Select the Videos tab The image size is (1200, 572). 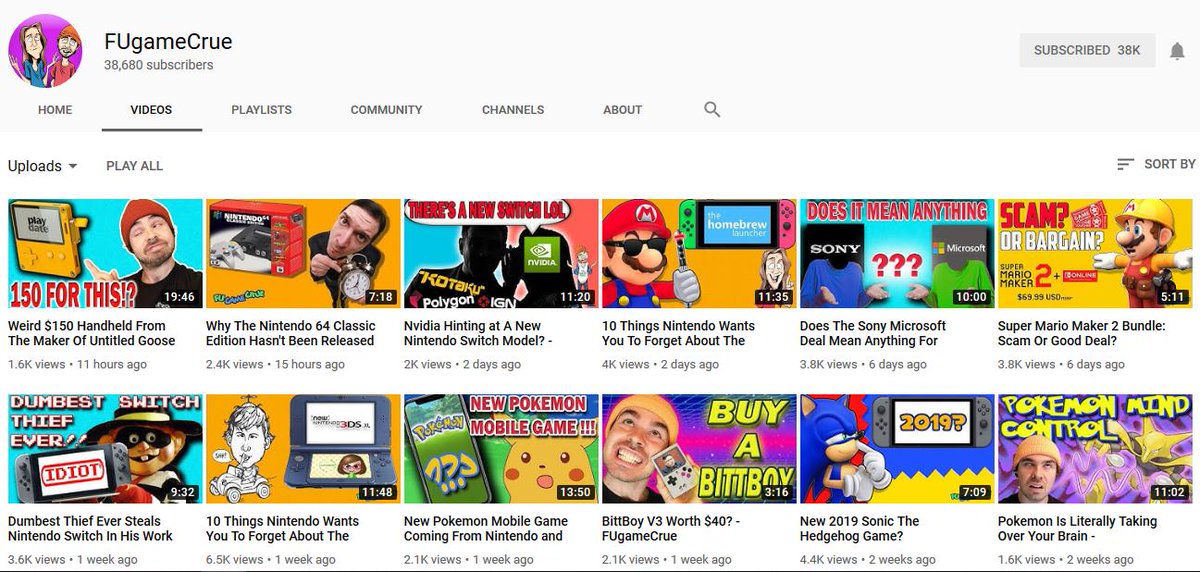click(x=152, y=110)
